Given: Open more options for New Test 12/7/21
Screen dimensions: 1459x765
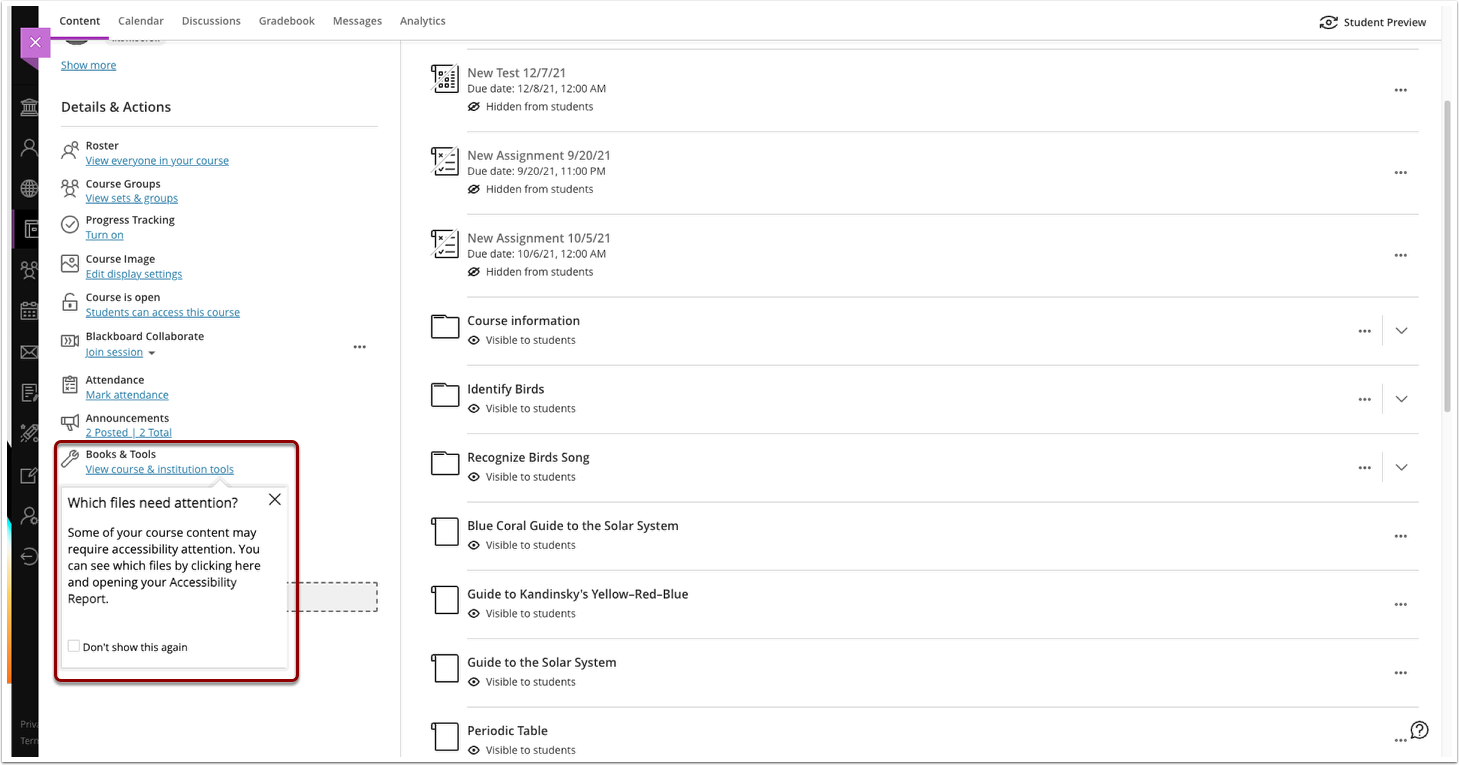Looking at the screenshot, I should 1400,90.
